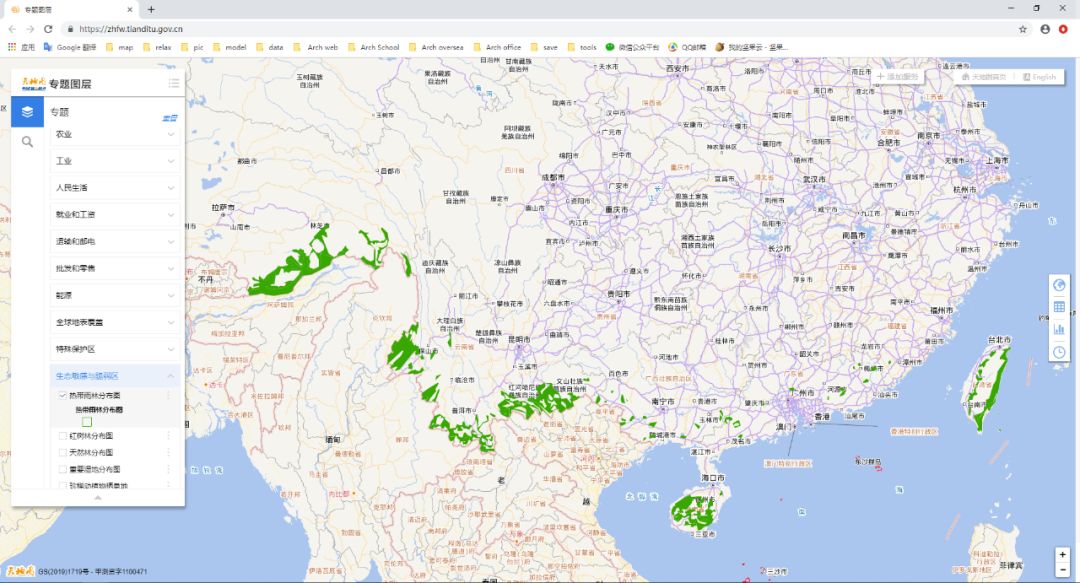The height and width of the screenshot is (583, 1080).
Task: Open a new browser tab with the plus
Action: [151, 10]
